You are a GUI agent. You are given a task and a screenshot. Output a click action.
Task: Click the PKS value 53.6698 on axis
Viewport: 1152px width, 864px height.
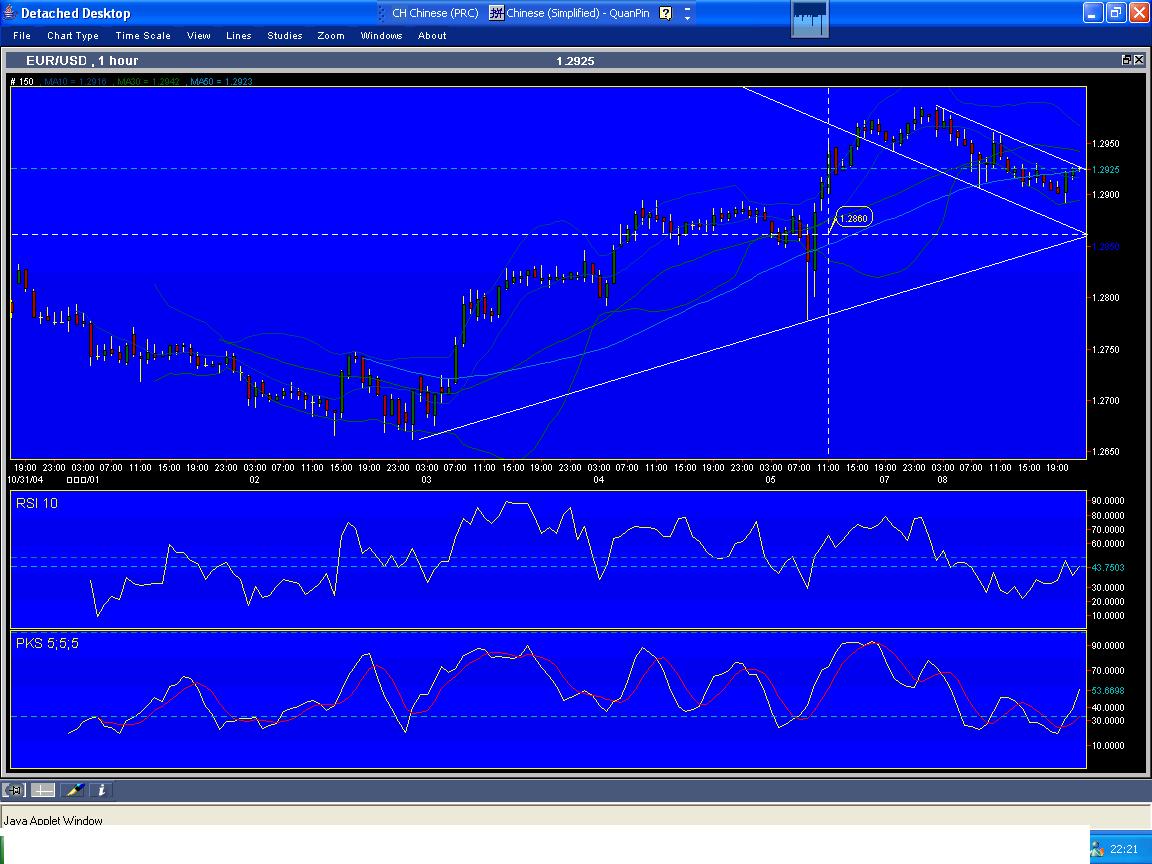coord(1108,691)
